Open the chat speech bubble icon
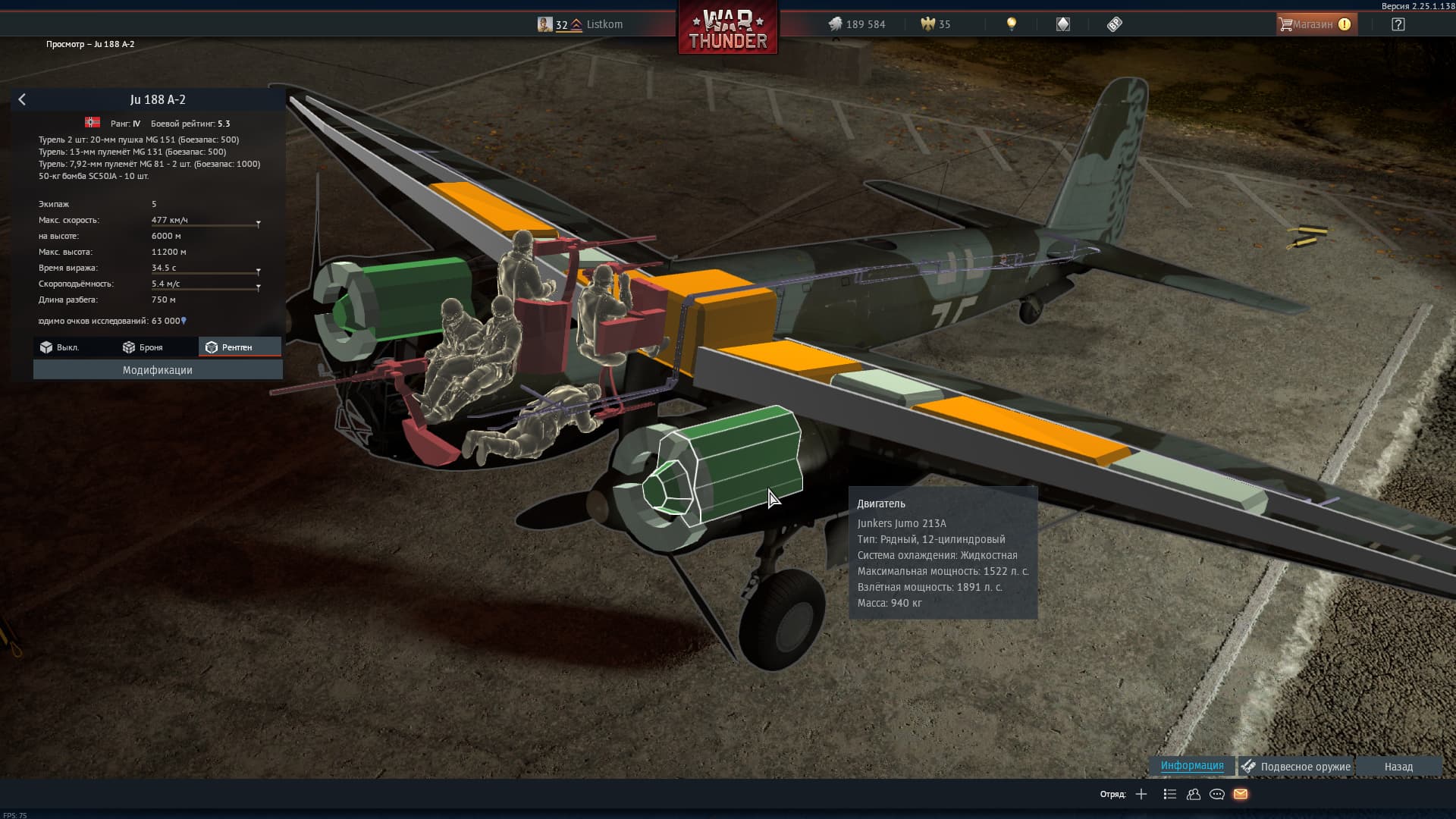The width and height of the screenshot is (1456, 819). 1217,794
